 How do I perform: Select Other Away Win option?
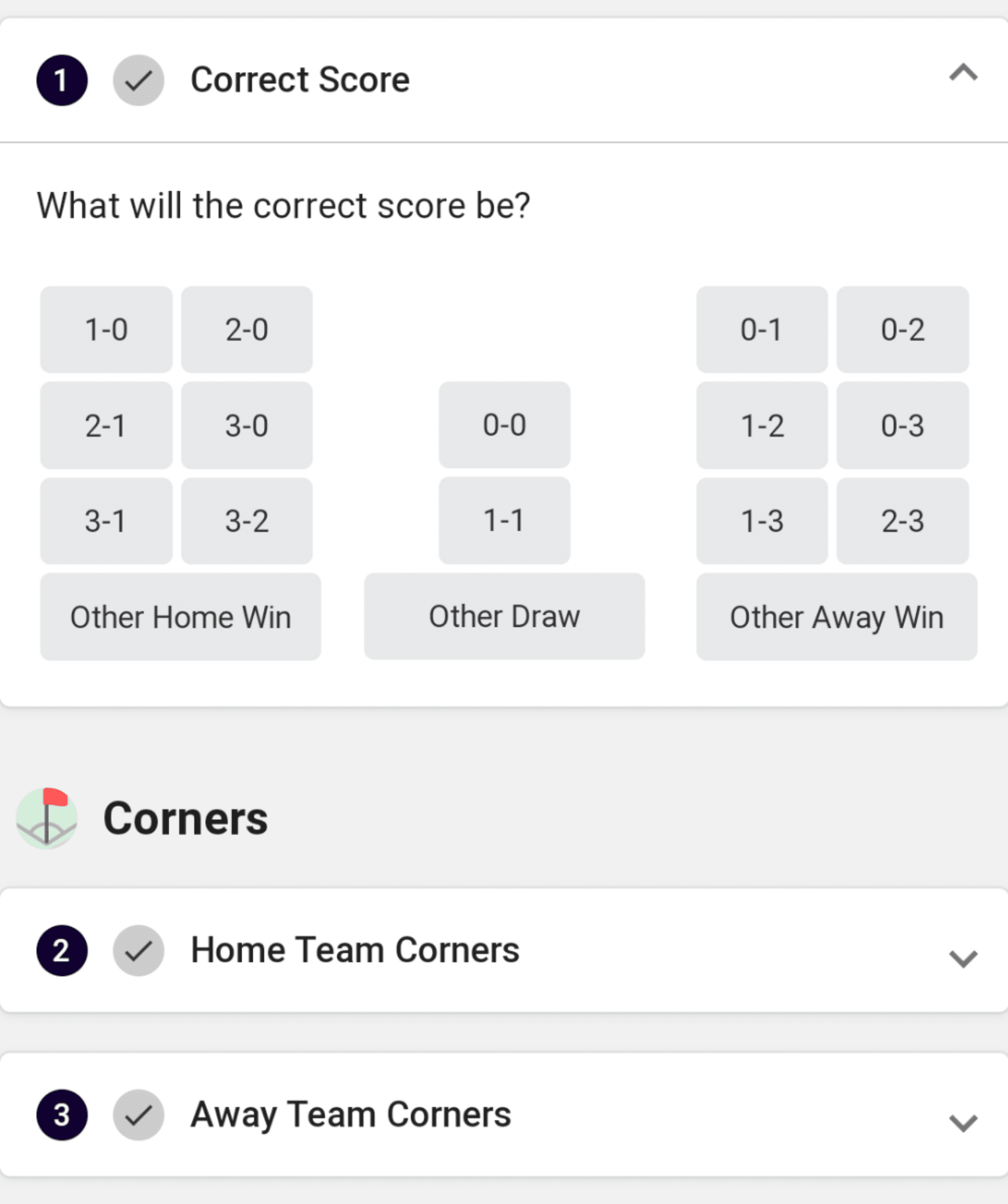tap(836, 617)
